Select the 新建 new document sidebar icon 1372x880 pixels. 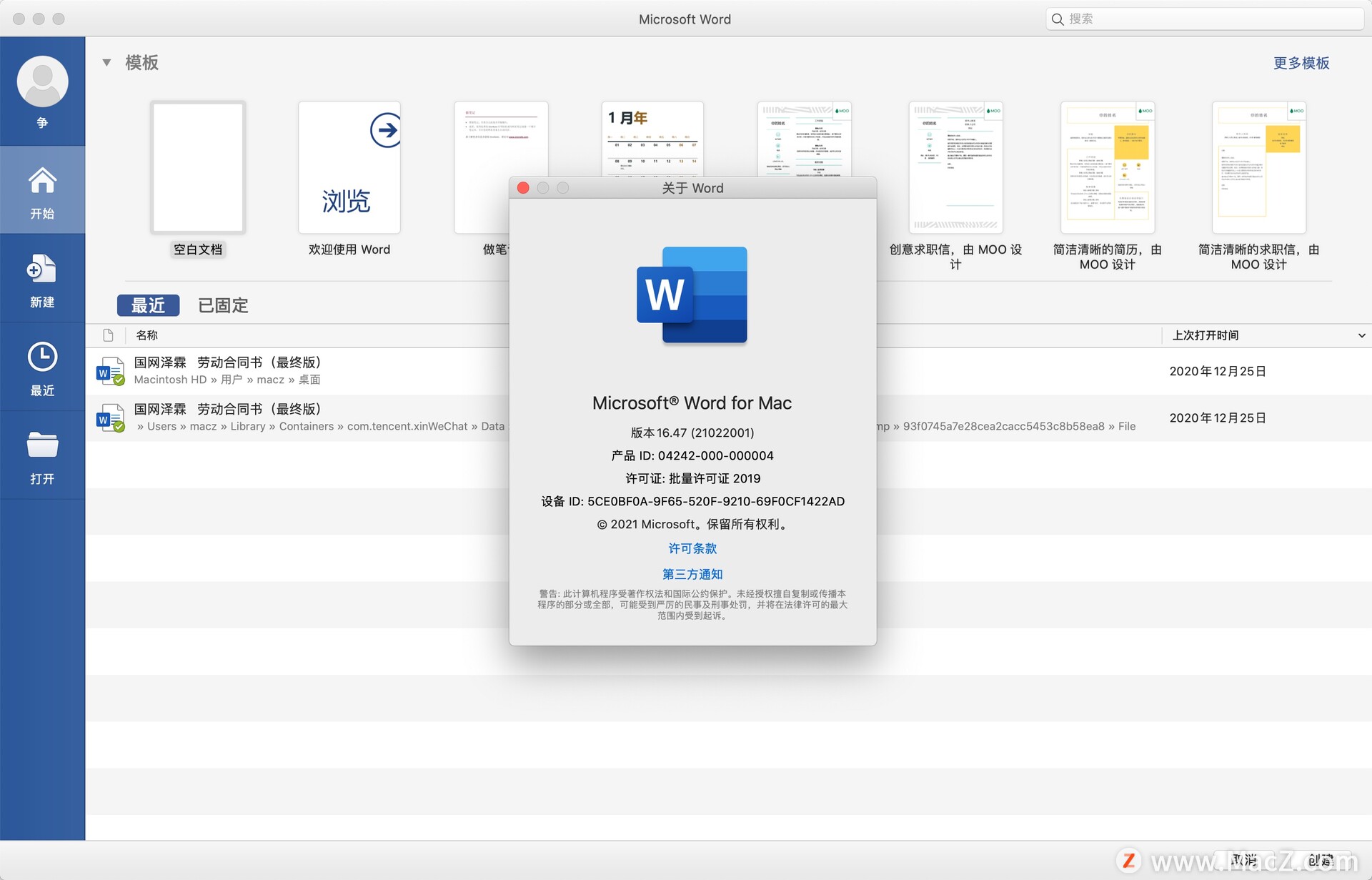42,270
